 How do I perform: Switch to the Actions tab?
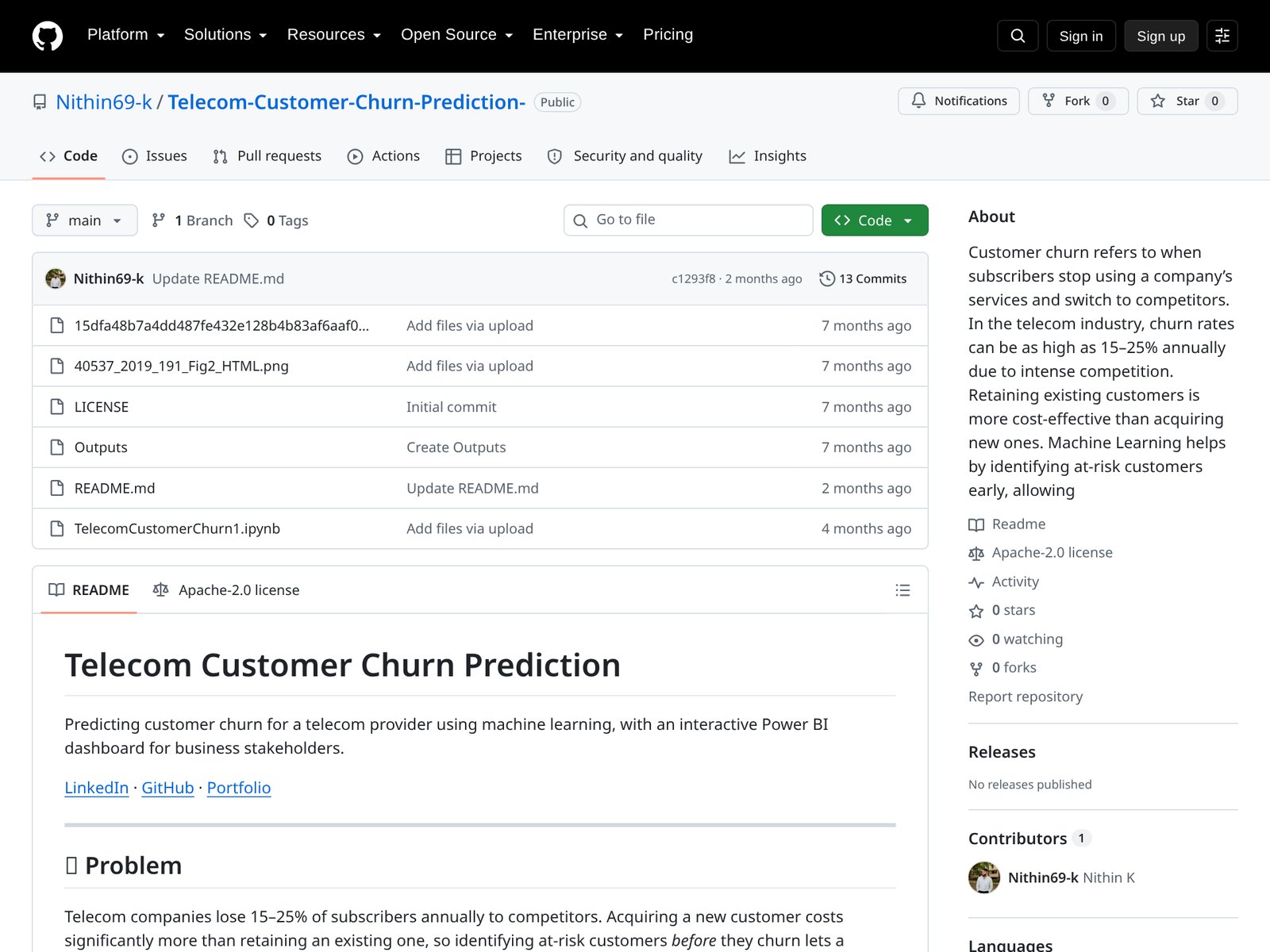tap(384, 156)
